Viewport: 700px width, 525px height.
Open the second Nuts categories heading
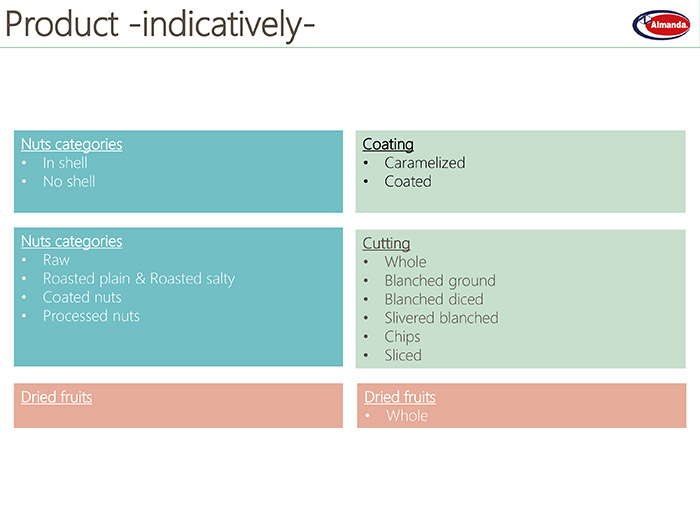[71, 242]
